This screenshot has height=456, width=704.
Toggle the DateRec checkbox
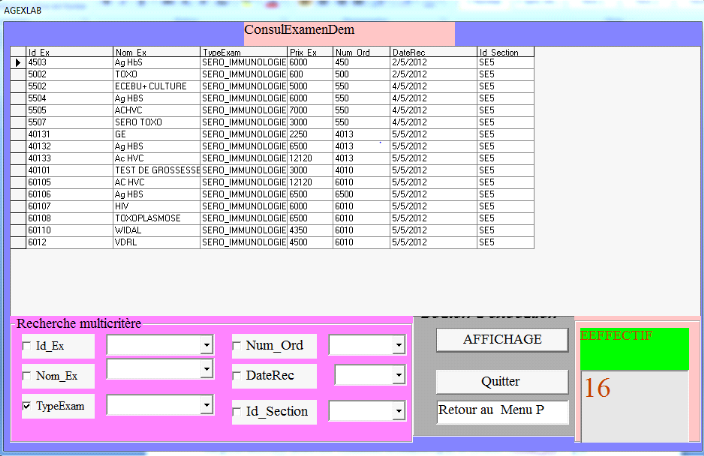(238, 376)
